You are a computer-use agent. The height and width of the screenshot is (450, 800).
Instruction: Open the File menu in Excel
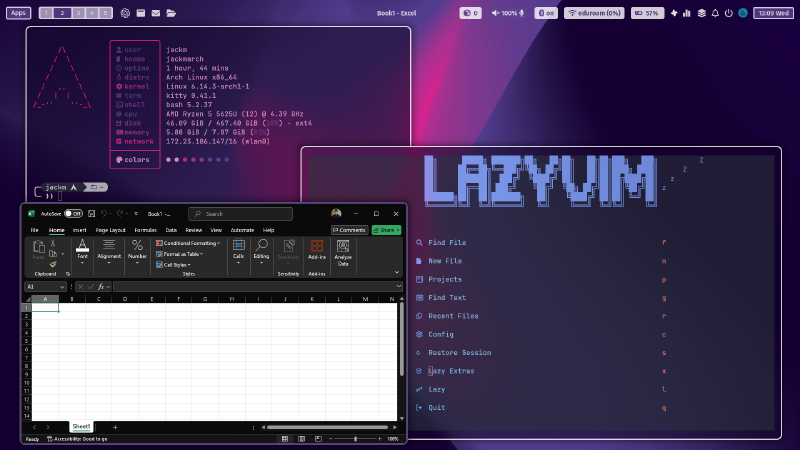34,230
